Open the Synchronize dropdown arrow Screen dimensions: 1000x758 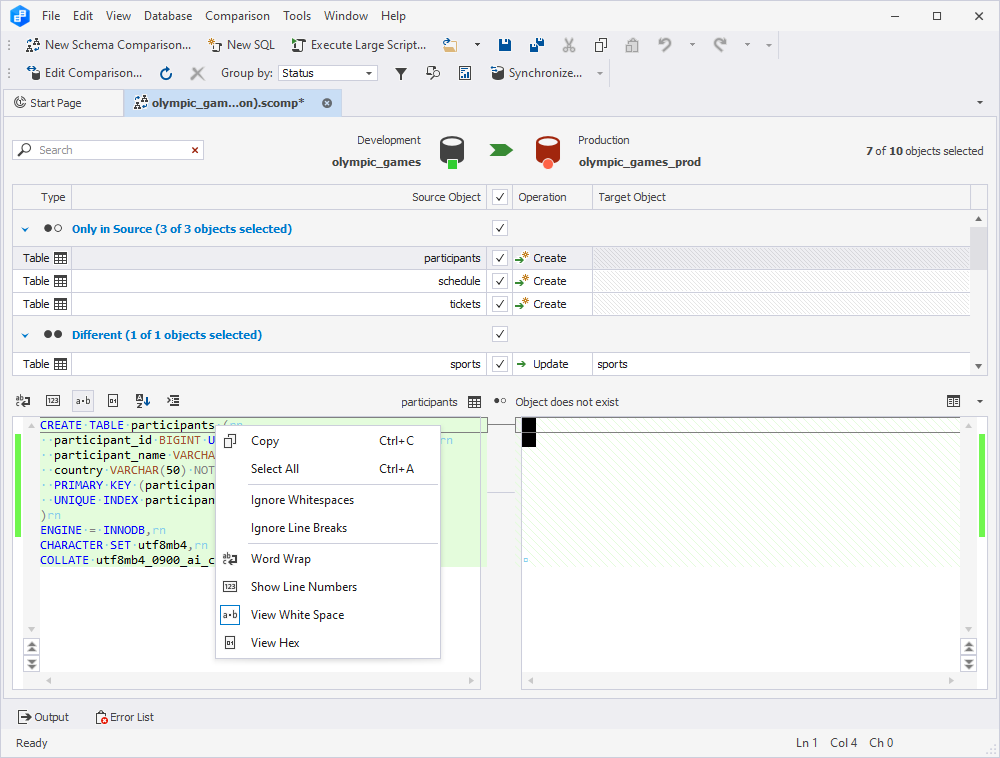[x=599, y=73]
